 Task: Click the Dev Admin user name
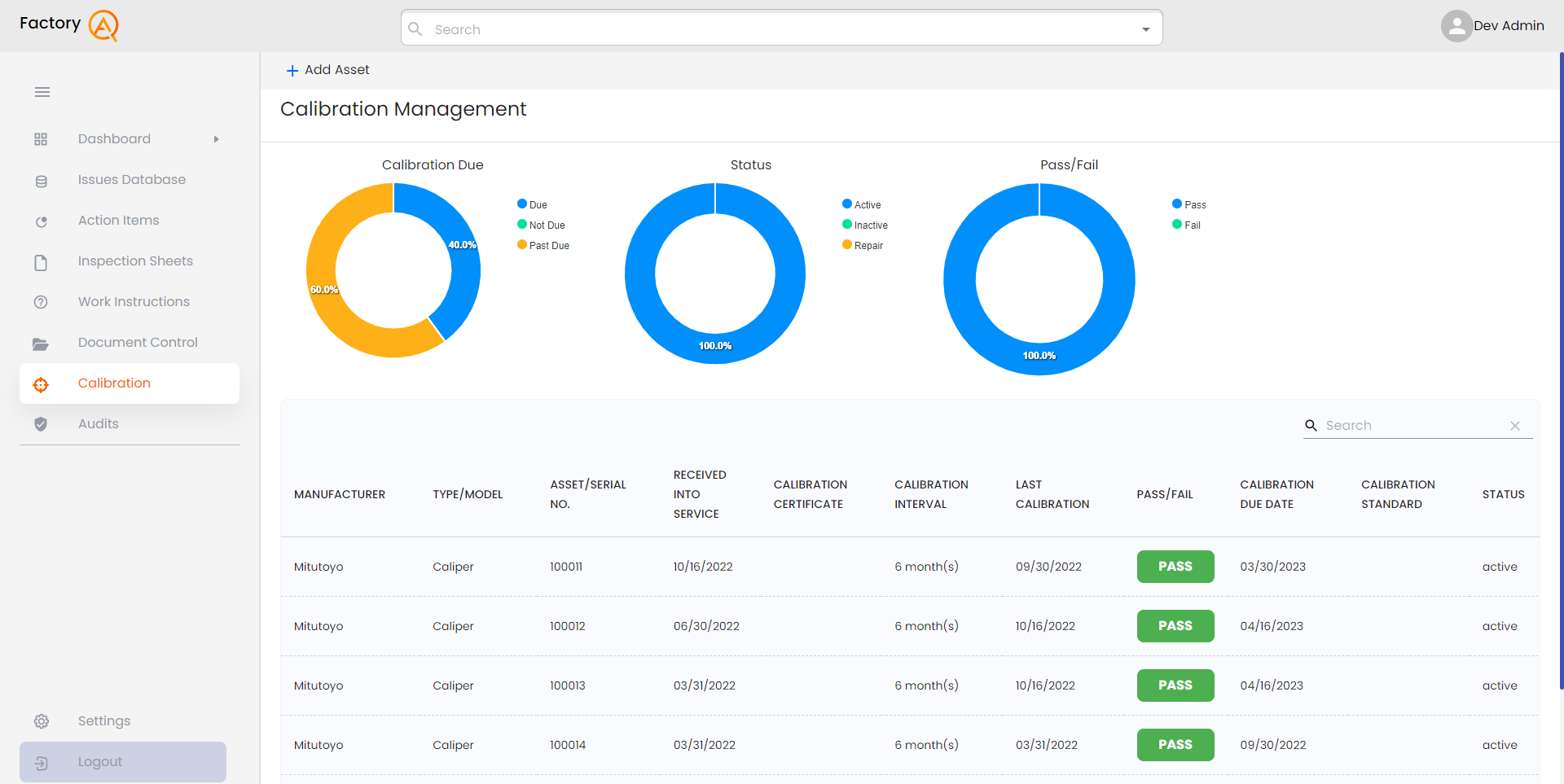pyautogui.click(x=1509, y=26)
